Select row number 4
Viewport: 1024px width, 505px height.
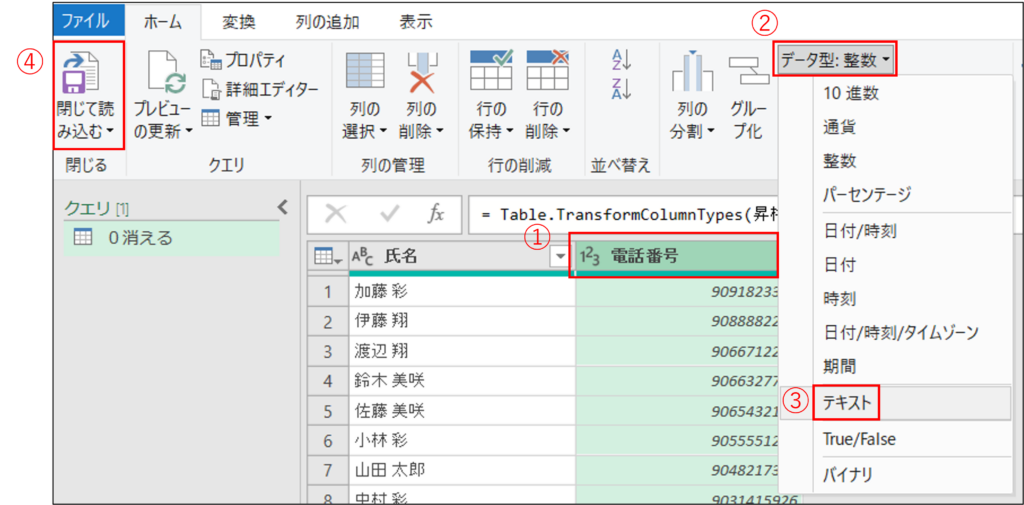coord(328,380)
